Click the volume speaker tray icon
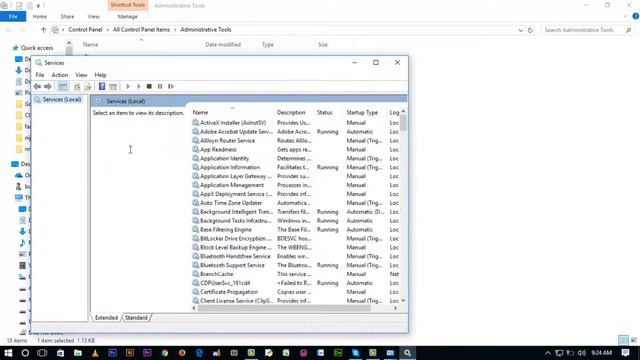The image size is (640, 360). click(x=582, y=353)
